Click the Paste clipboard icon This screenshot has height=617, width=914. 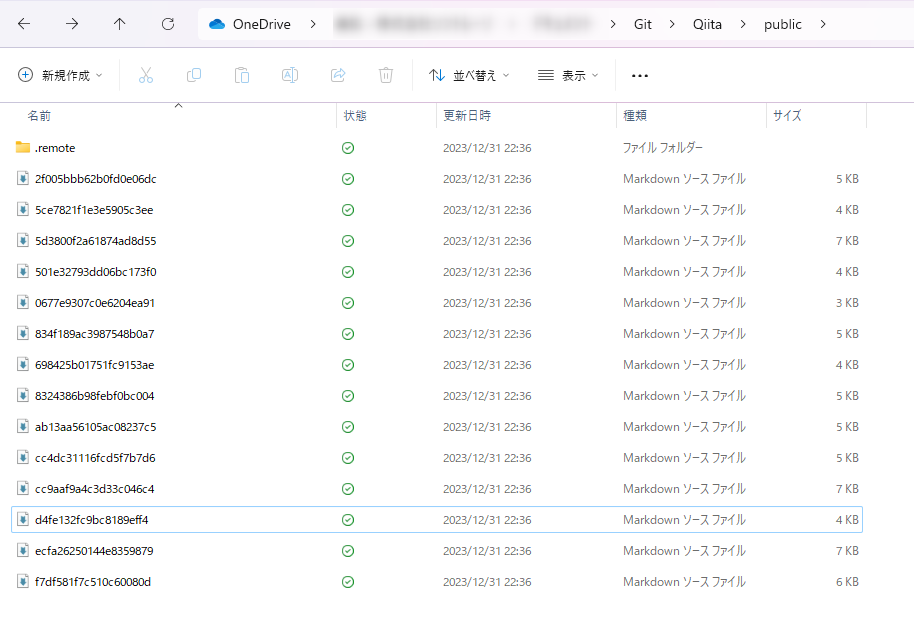click(241, 75)
